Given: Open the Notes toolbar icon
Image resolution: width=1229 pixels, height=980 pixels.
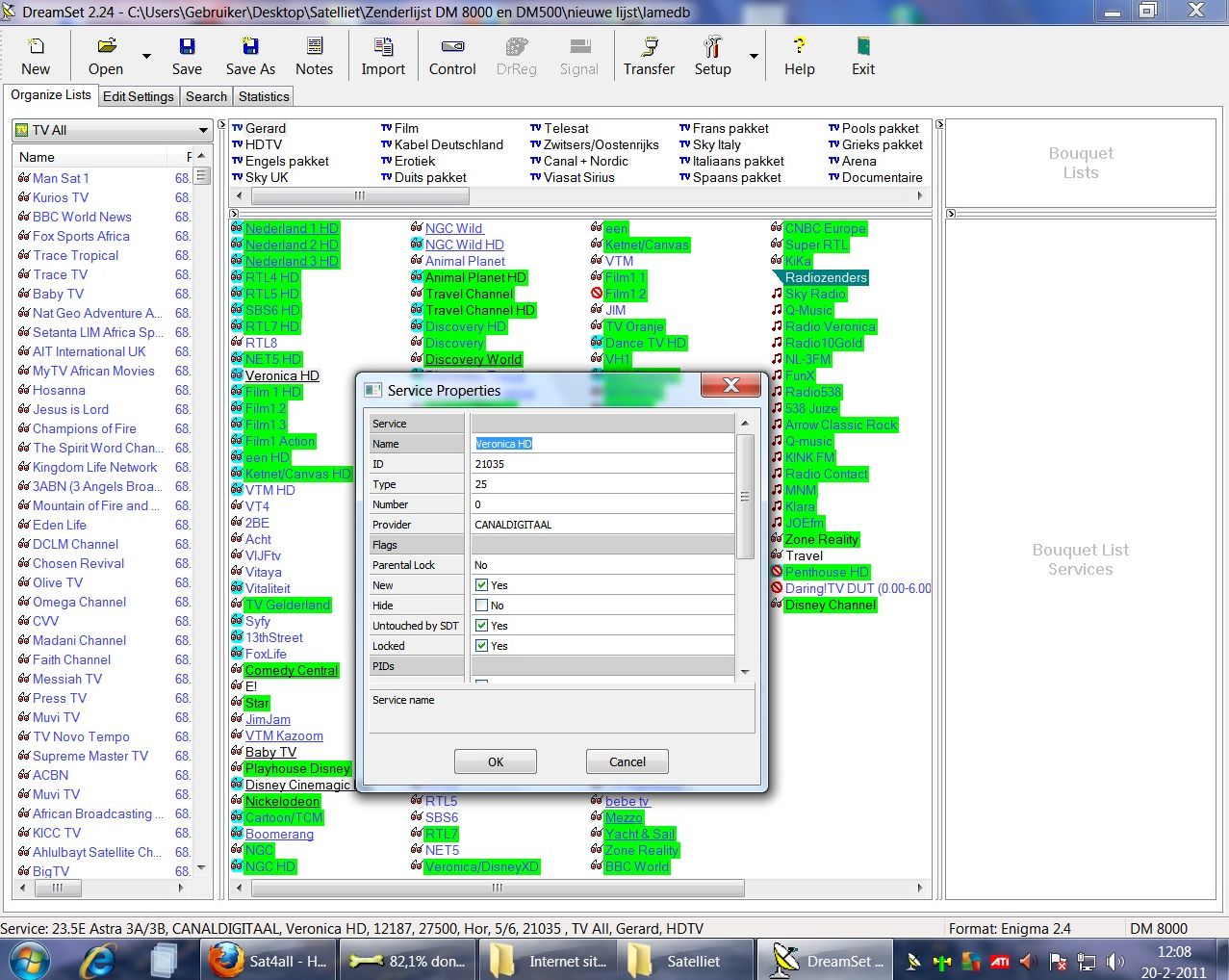Looking at the screenshot, I should pyautogui.click(x=314, y=57).
